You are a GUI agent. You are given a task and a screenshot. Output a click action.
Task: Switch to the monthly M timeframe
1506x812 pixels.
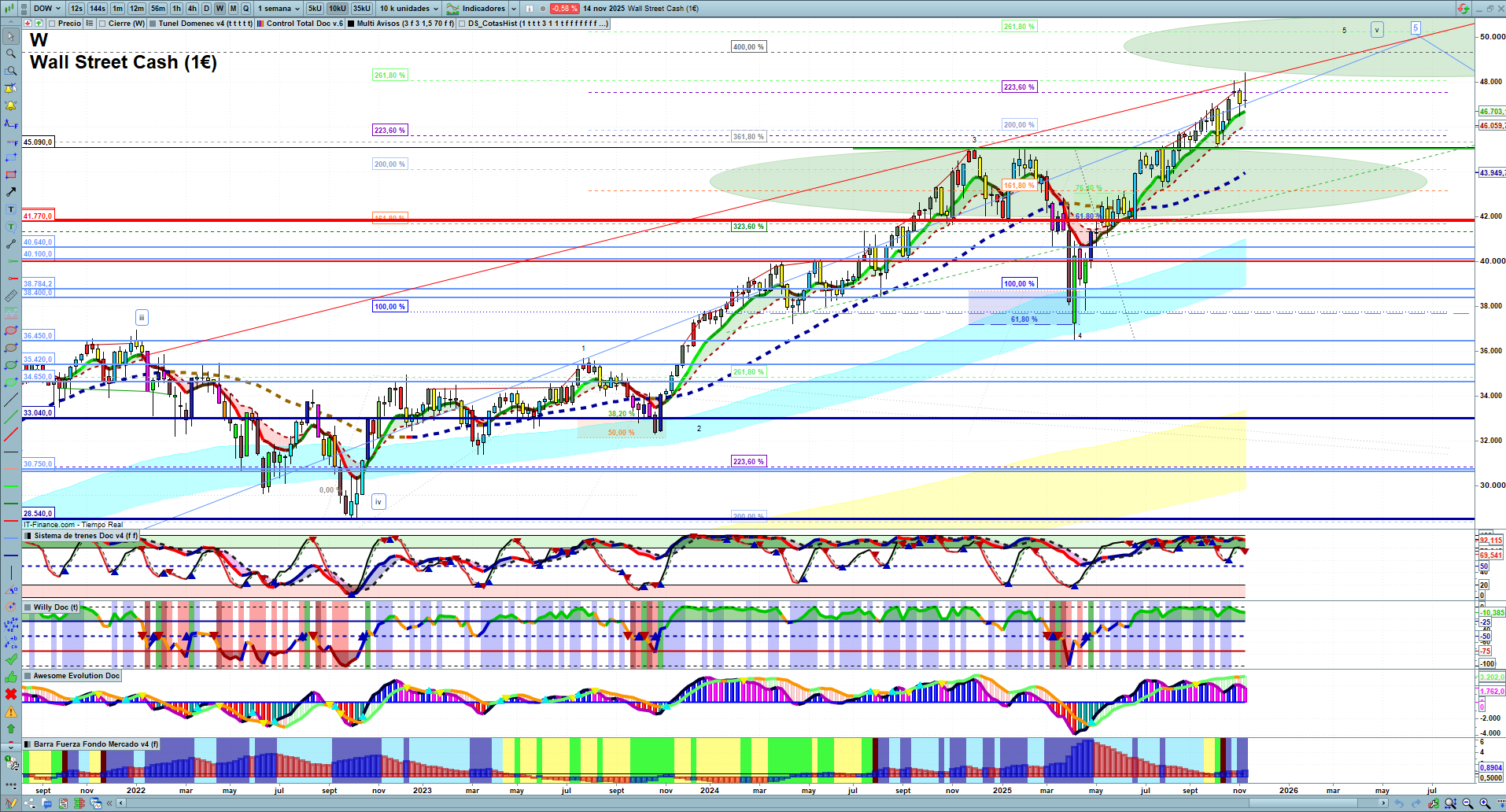(x=233, y=9)
